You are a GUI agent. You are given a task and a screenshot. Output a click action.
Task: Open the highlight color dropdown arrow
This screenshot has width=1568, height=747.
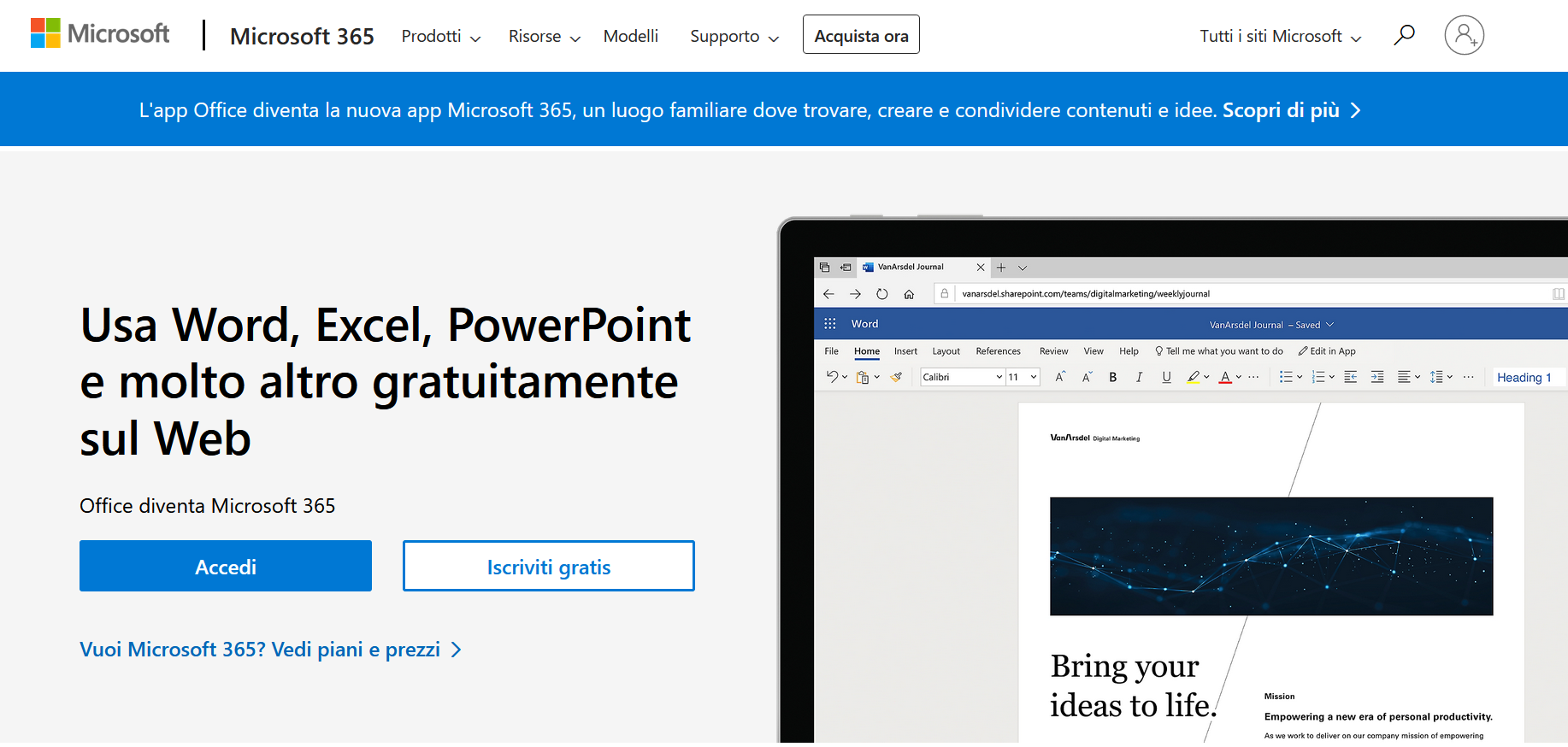1206,377
